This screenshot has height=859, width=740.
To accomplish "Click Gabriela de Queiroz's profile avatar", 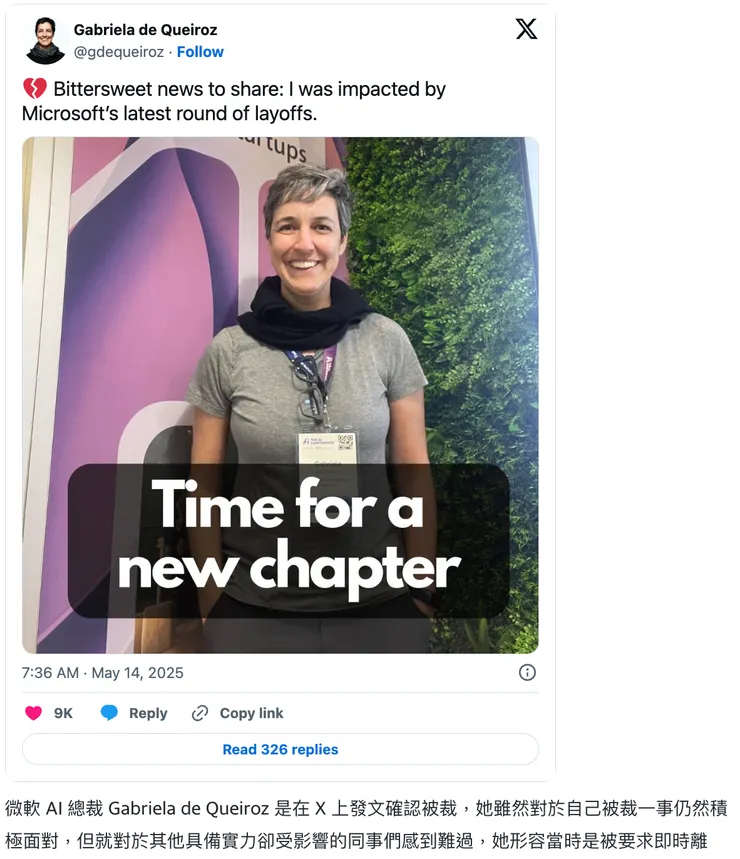I will [45, 41].
